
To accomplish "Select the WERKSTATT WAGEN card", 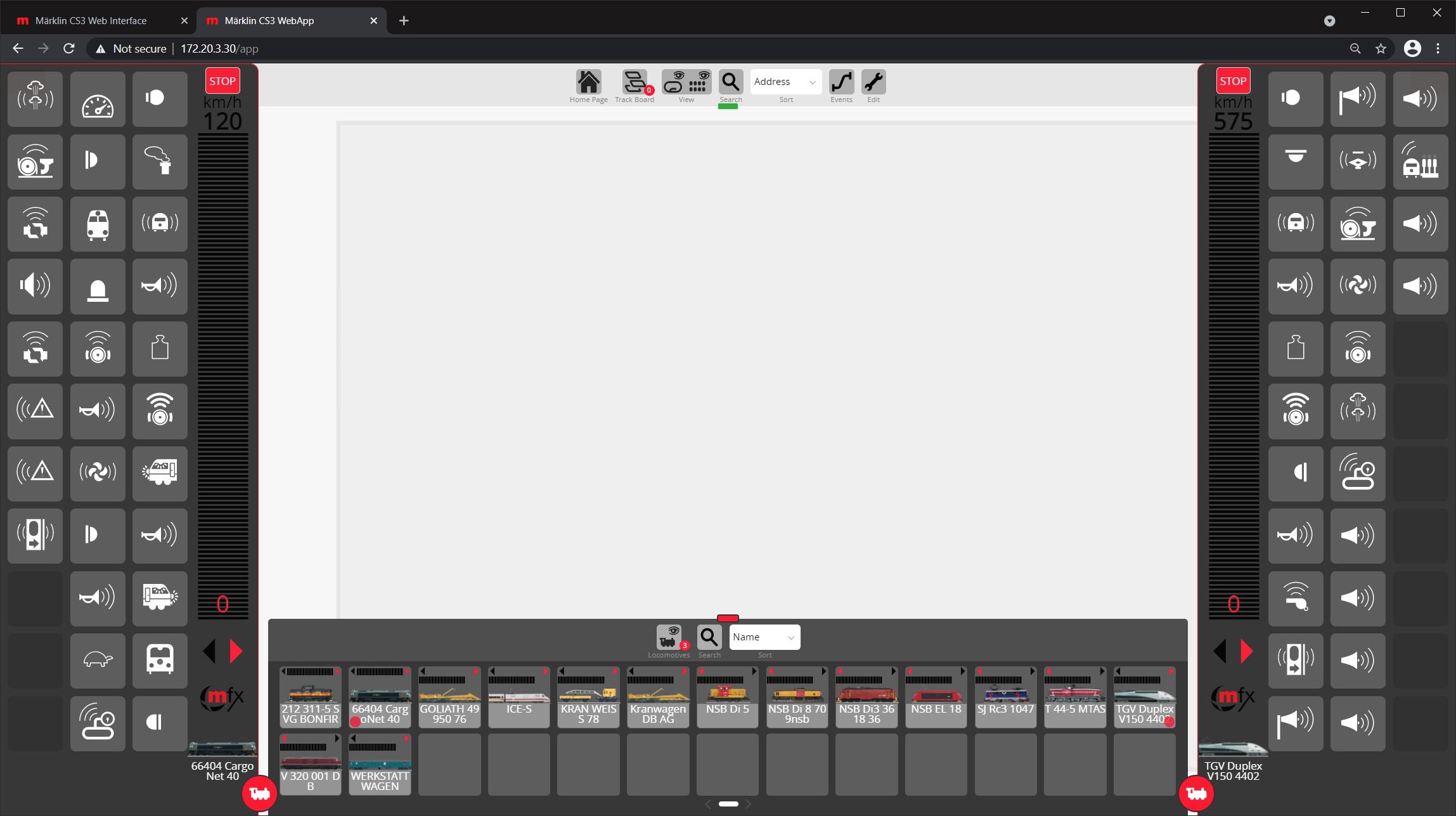I will tap(380, 764).
